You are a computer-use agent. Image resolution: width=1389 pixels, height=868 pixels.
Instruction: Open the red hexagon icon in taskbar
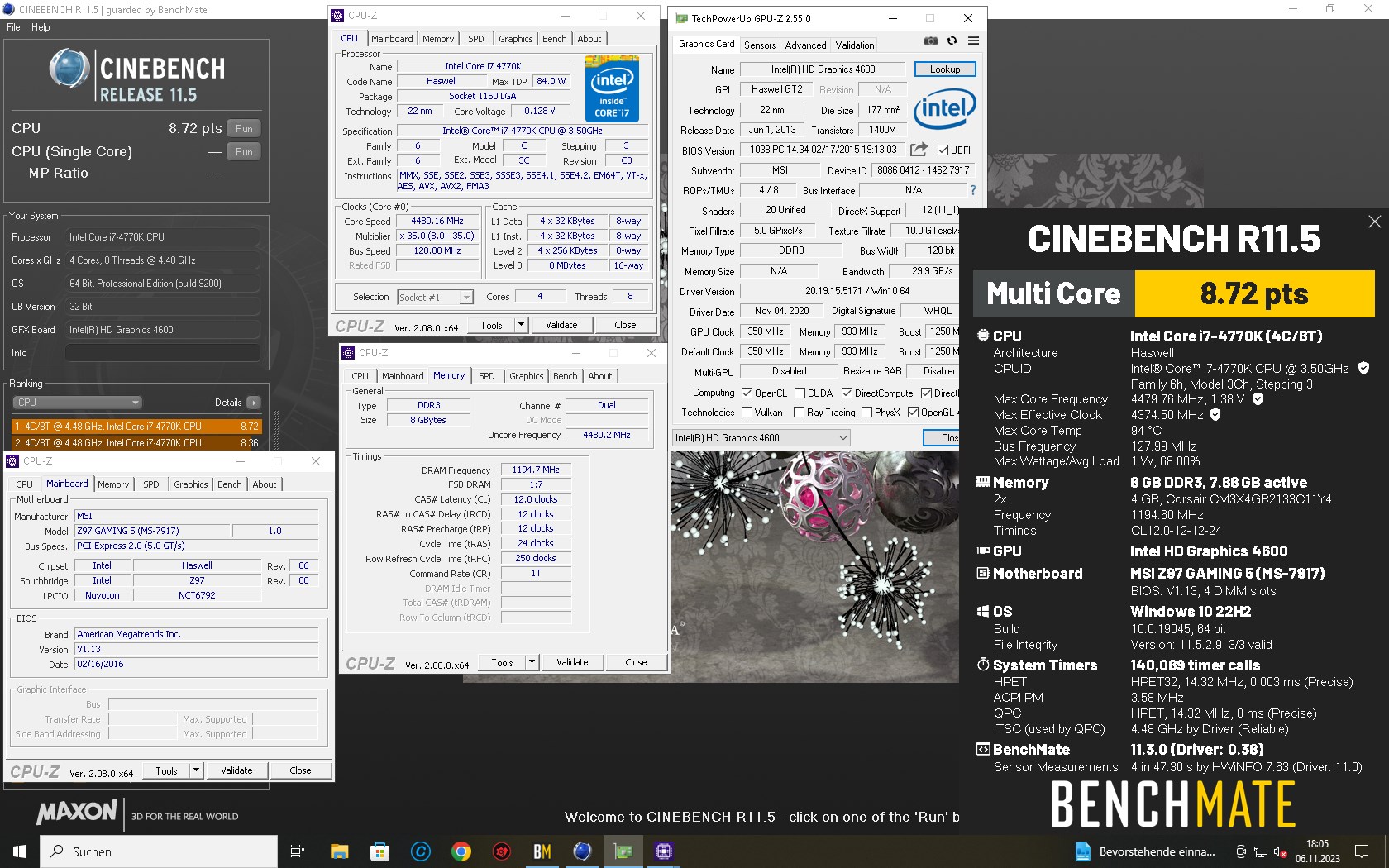click(x=502, y=851)
